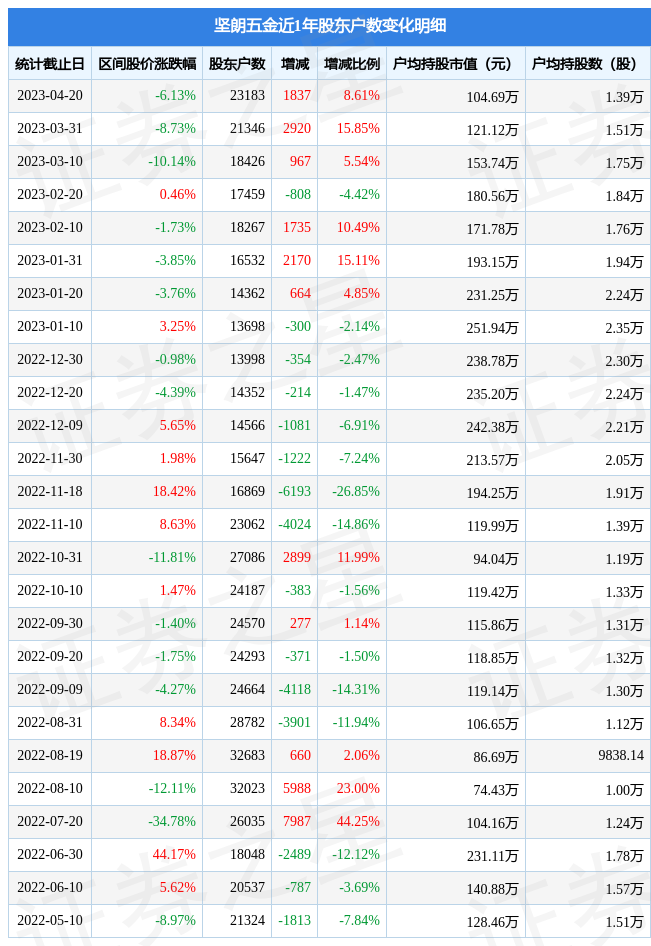Image resolution: width=651 pixels, height=946 pixels.
Task: Click the date cell 2022-10-31
Action: click(50, 557)
